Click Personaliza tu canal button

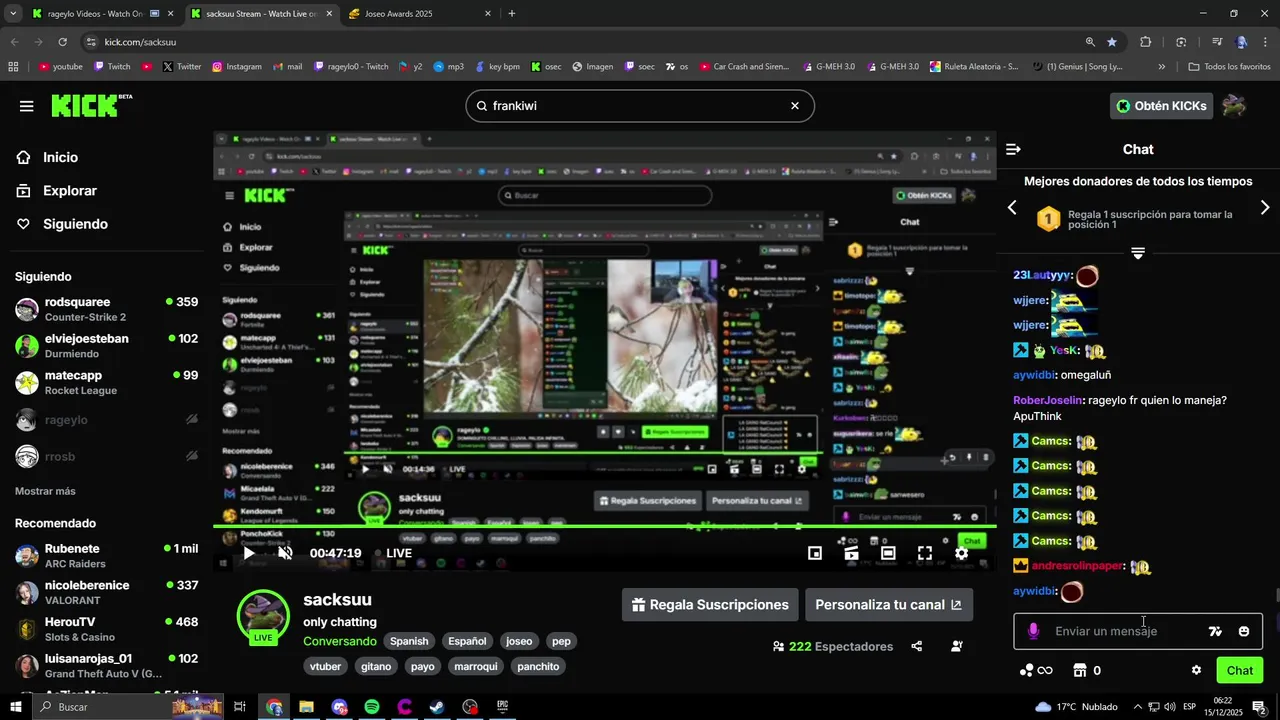[889, 605]
